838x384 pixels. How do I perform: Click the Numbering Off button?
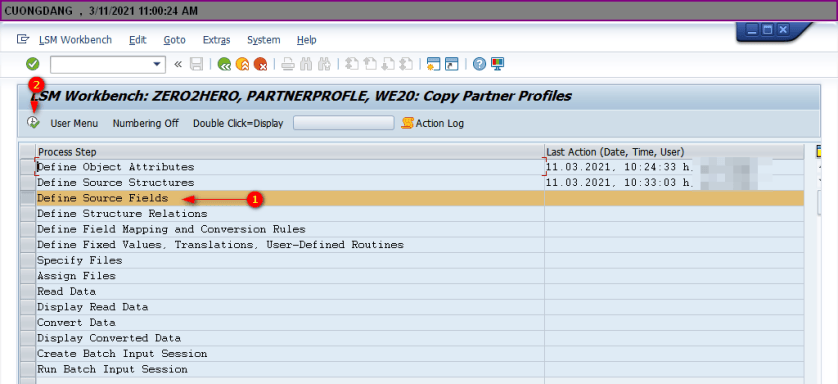[145, 123]
